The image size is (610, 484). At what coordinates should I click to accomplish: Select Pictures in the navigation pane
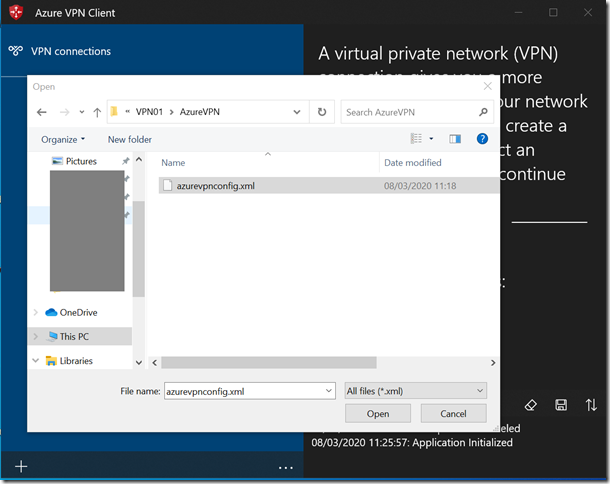click(81, 161)
